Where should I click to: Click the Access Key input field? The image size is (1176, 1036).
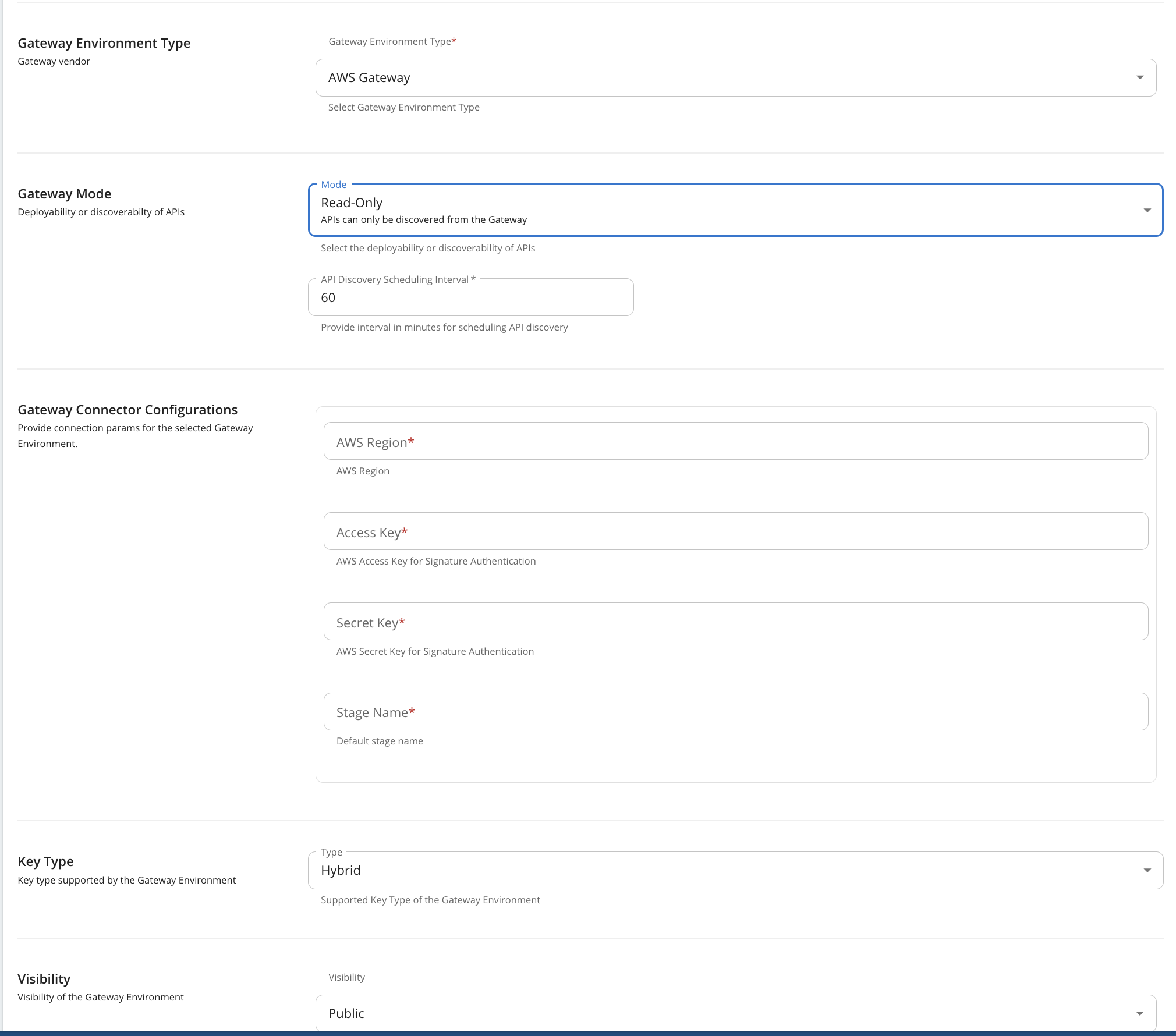click(735, 531)
